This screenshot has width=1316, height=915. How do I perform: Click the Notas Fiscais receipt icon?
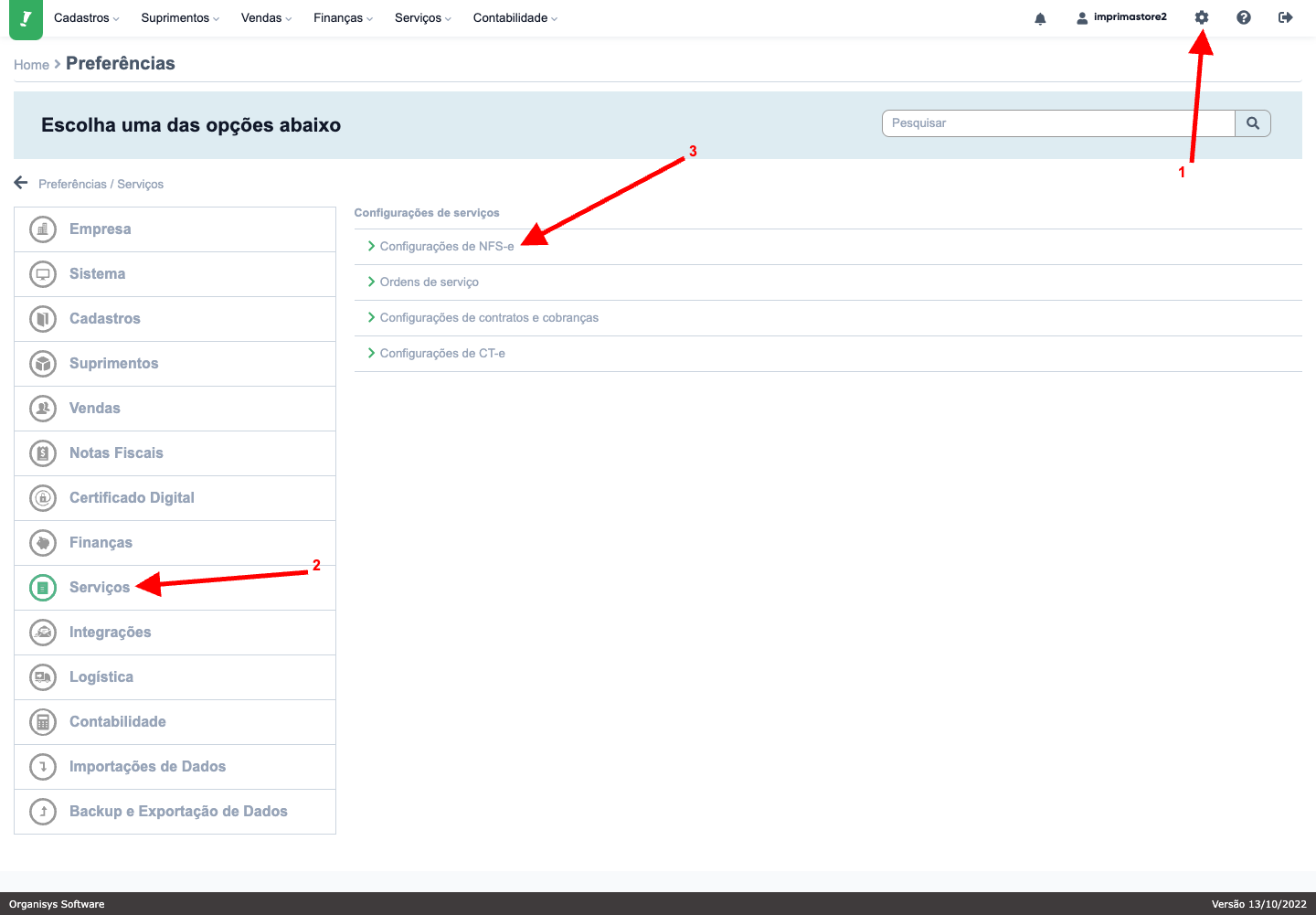43,452
